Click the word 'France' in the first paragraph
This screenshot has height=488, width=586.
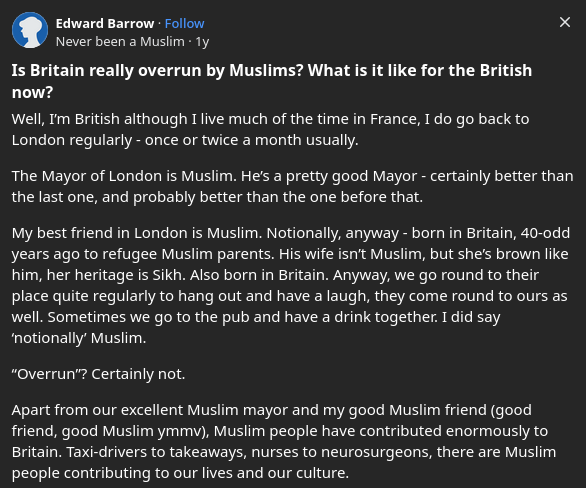coord(395,119)
